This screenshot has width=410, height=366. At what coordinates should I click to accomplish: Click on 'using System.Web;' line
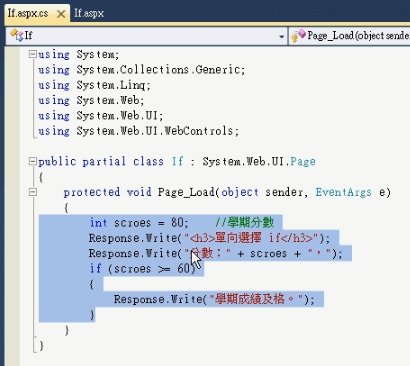[x=91, y=100]
